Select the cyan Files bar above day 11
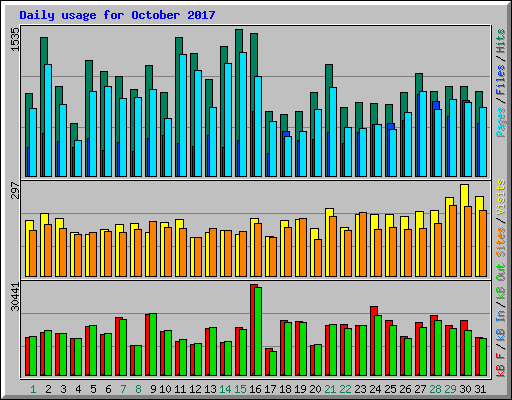This screenshot has height=400, width=512. click(183, 115)
